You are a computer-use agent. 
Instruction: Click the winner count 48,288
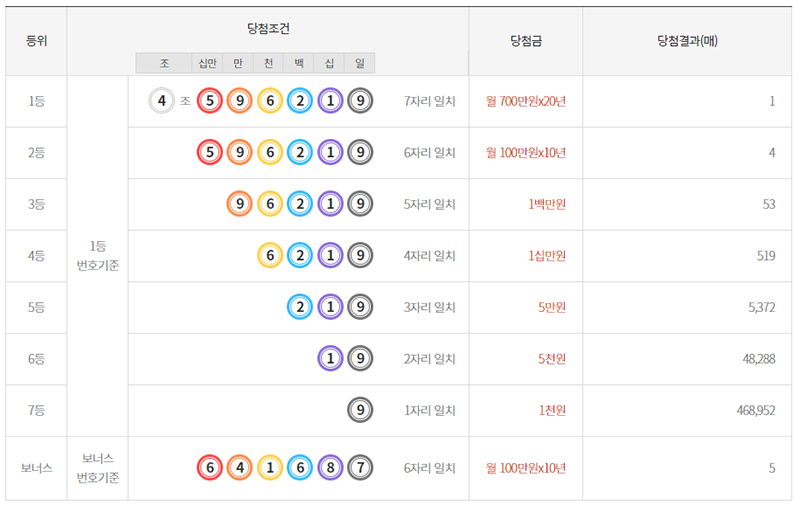click(x=759, y=359)
